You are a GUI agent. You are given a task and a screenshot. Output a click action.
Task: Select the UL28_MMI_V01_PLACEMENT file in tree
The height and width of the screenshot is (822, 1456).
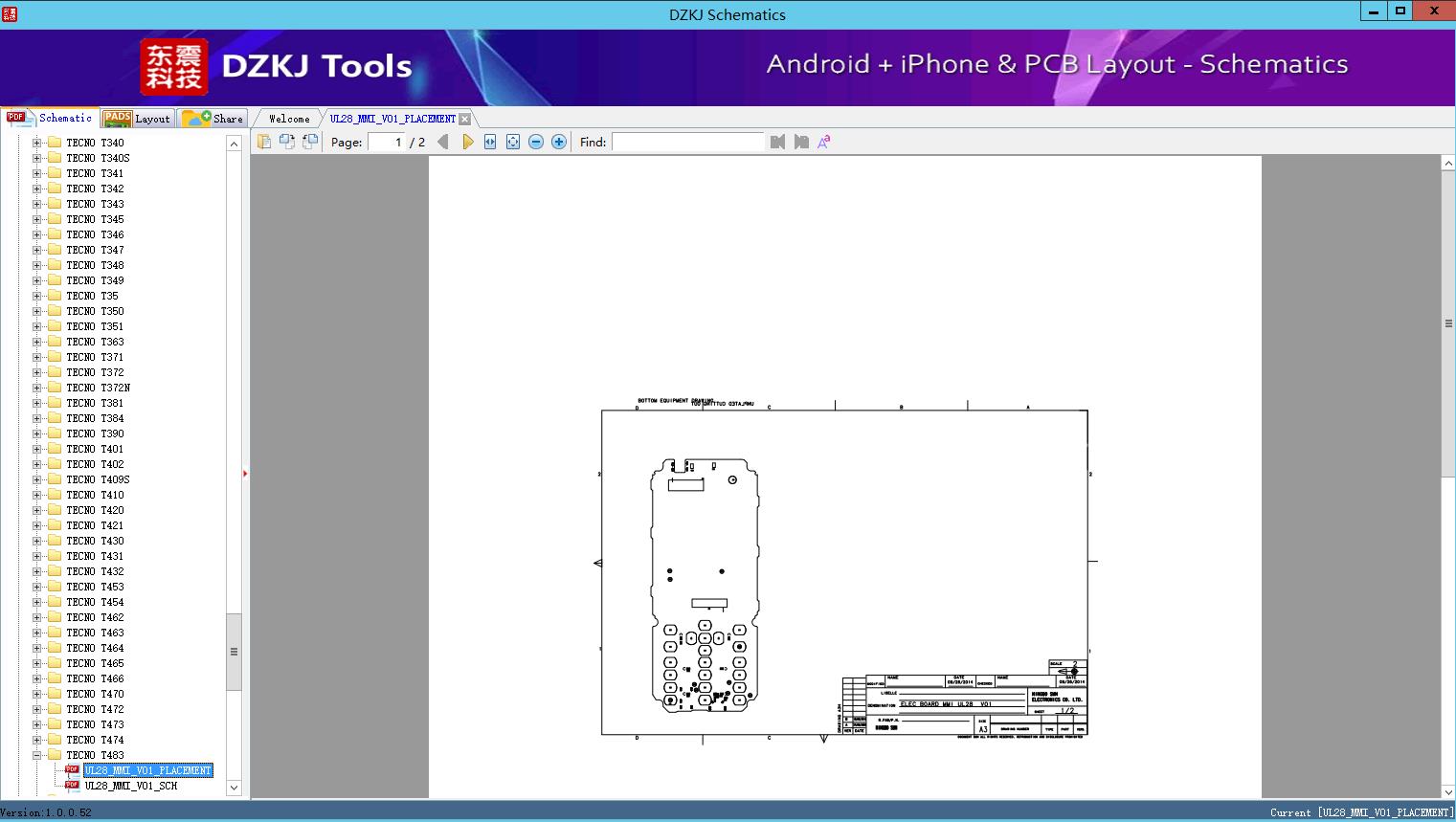[148, 770]
